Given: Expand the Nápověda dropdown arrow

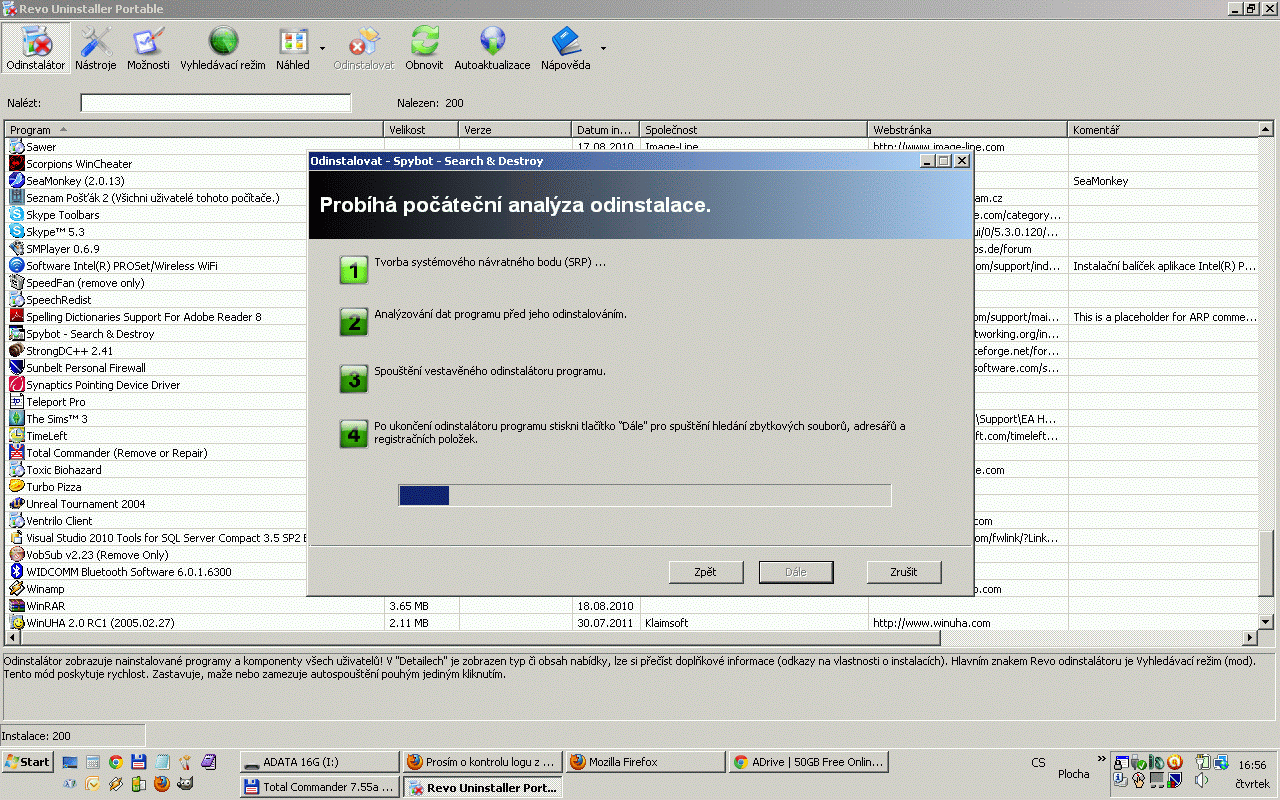Looking at the screenshot, I should [x=603, y=47].
